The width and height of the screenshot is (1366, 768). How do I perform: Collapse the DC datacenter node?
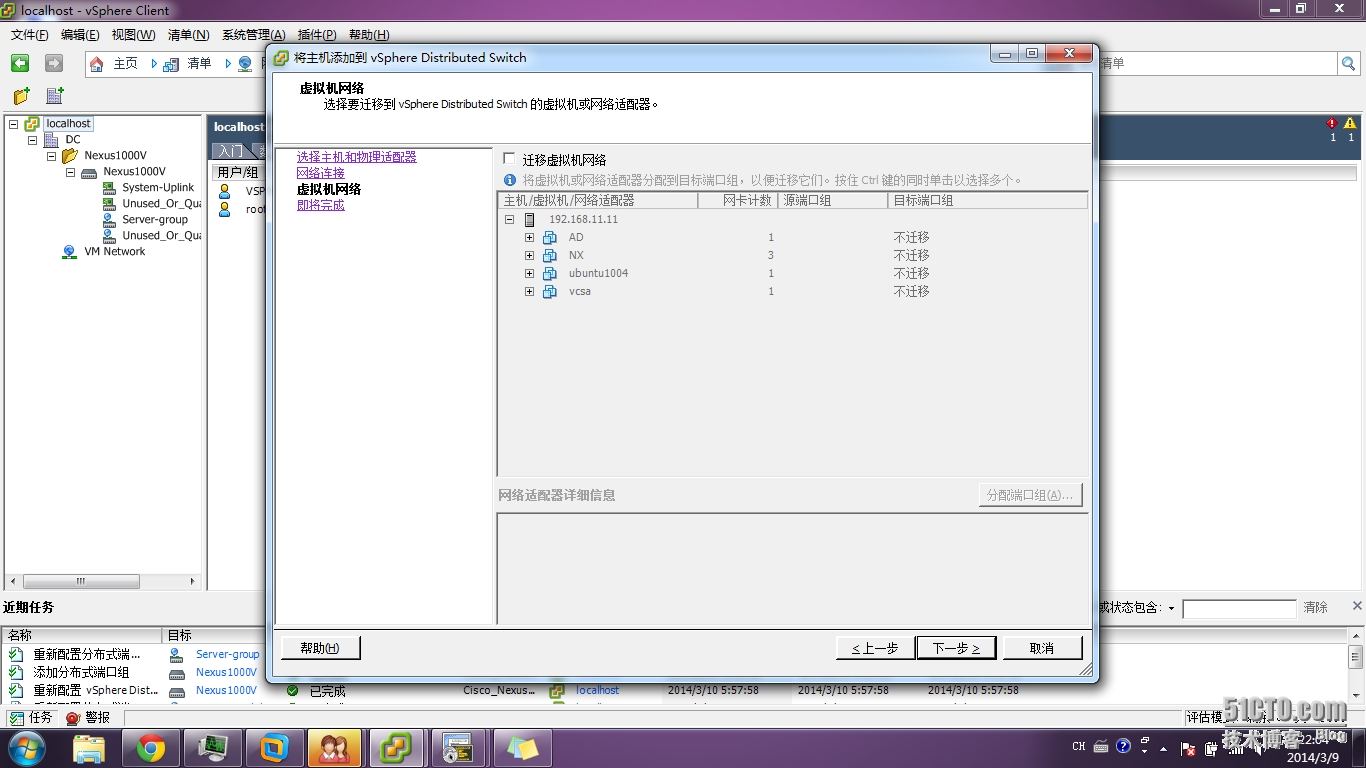tap(32, 140)
